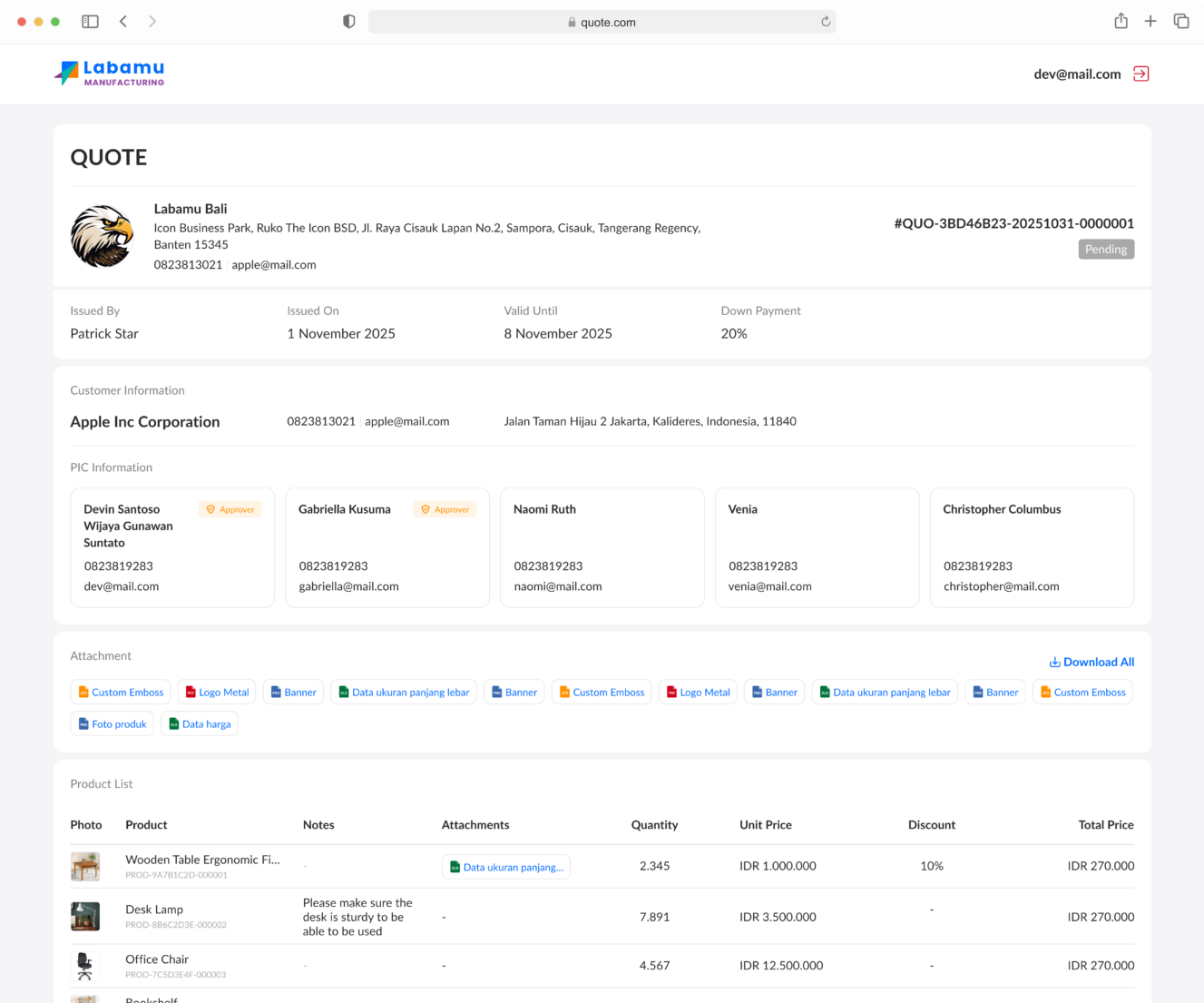This screenshot has height=1003, width=1204.
Task: Select Gabriella Kusuma PIC card
Action: 387,547
